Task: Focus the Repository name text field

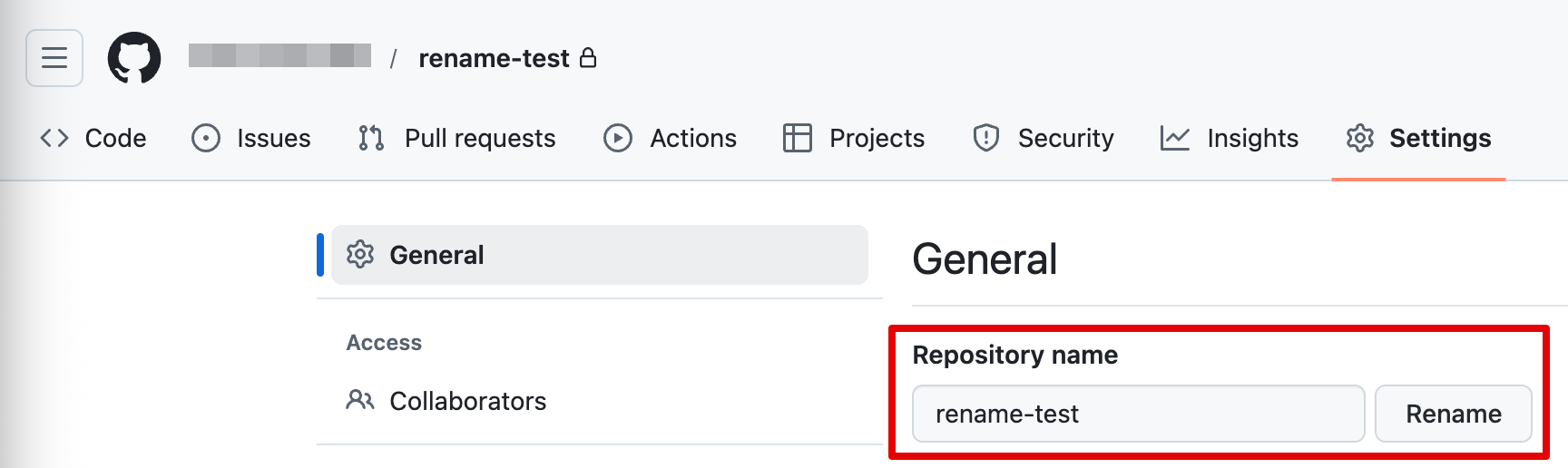Action: coord(1138,414)
